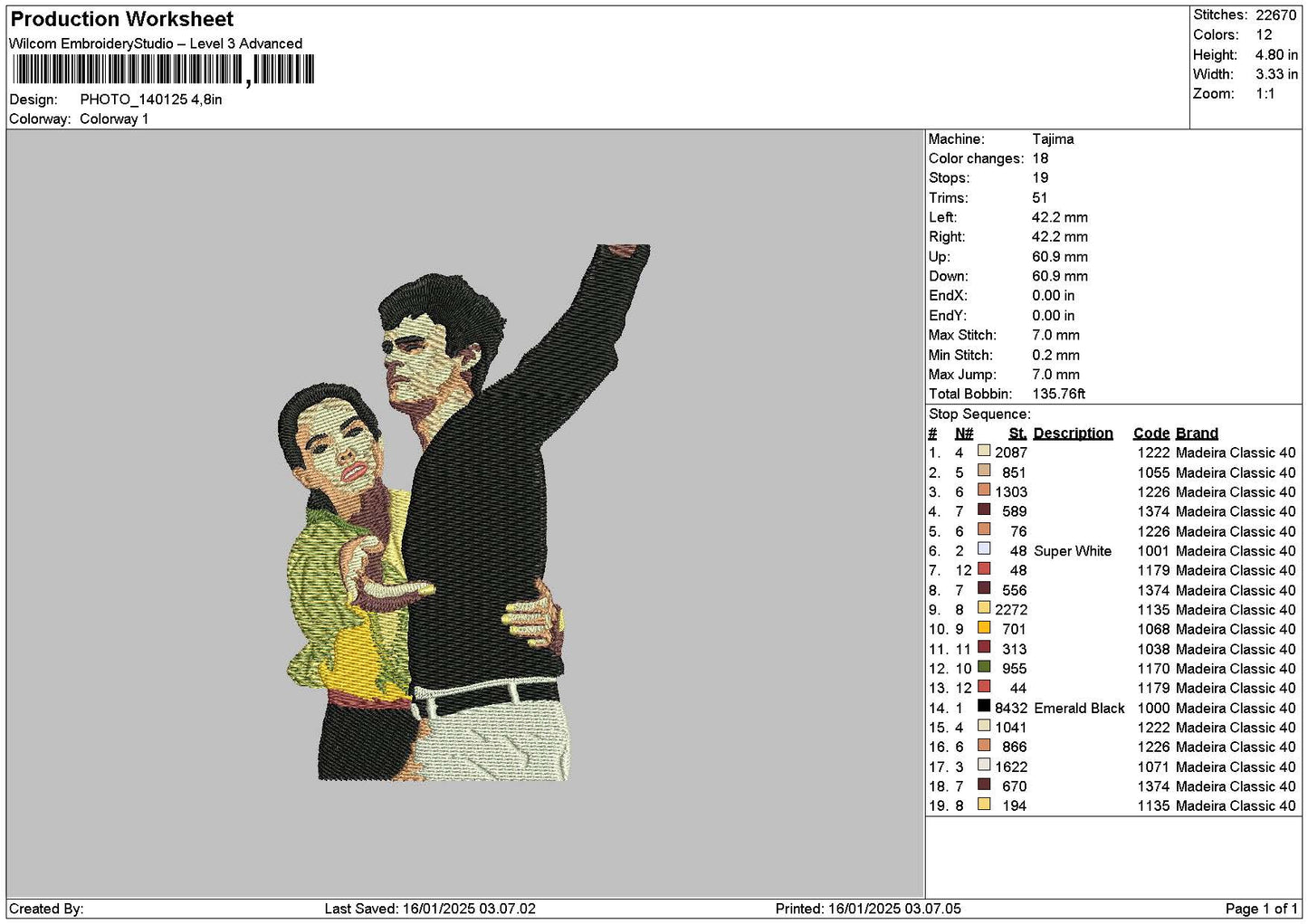1308x924 pixels.
Task: Click 'Page 1 of 1' footer text
Action: (x=1261, y=909)
